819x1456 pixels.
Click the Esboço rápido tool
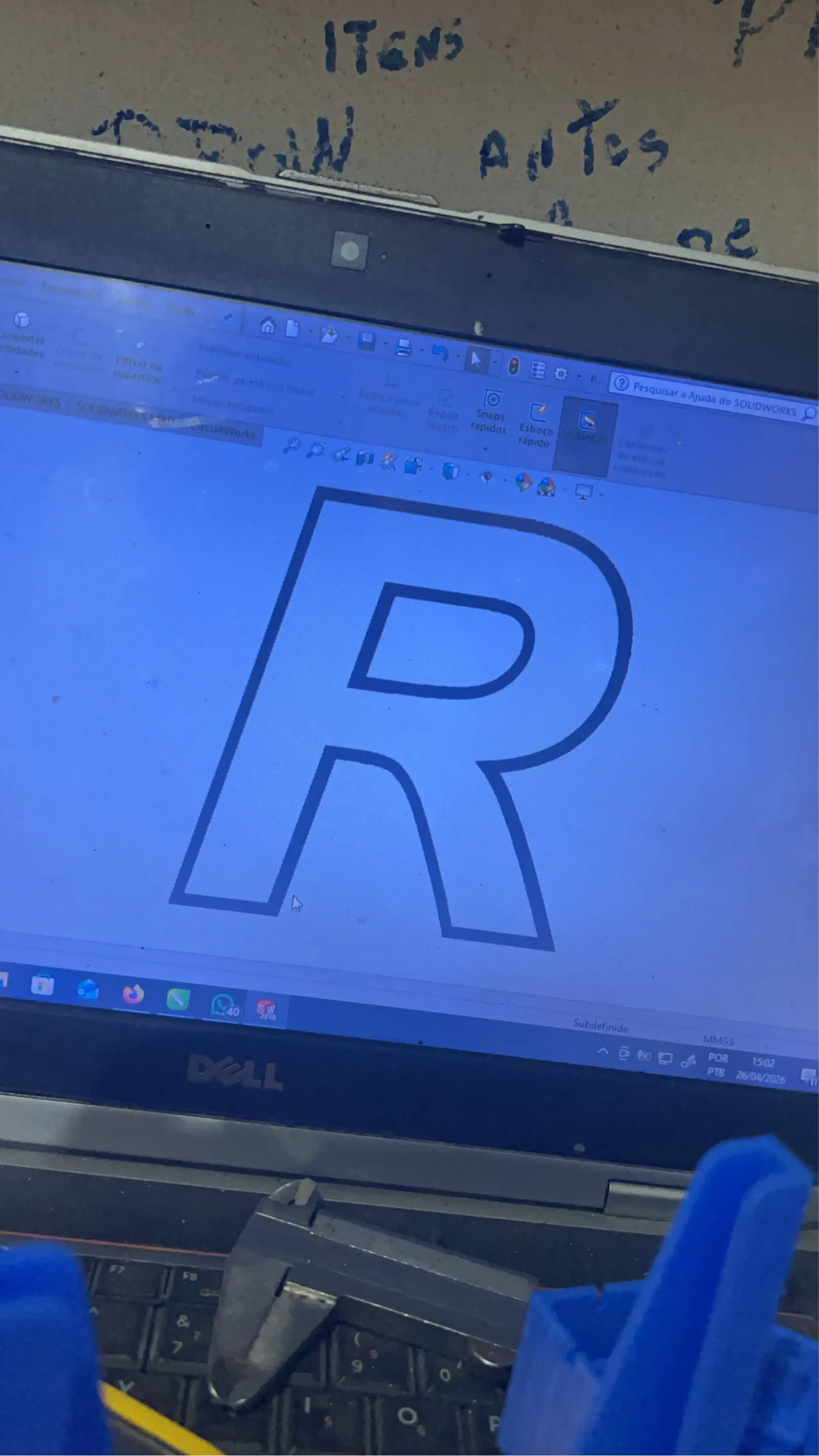pyautogui.click(x=535, y=425)
